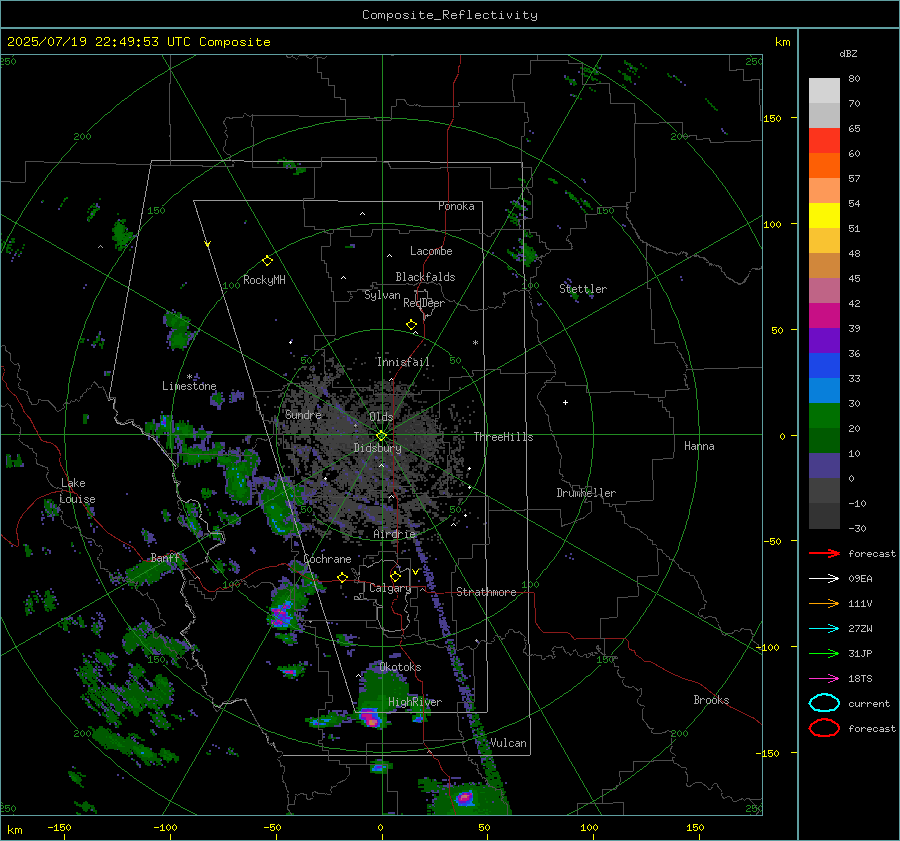
Task: Click the yellow diamond marker below Cochrane
Action: [x=343, y=577]
